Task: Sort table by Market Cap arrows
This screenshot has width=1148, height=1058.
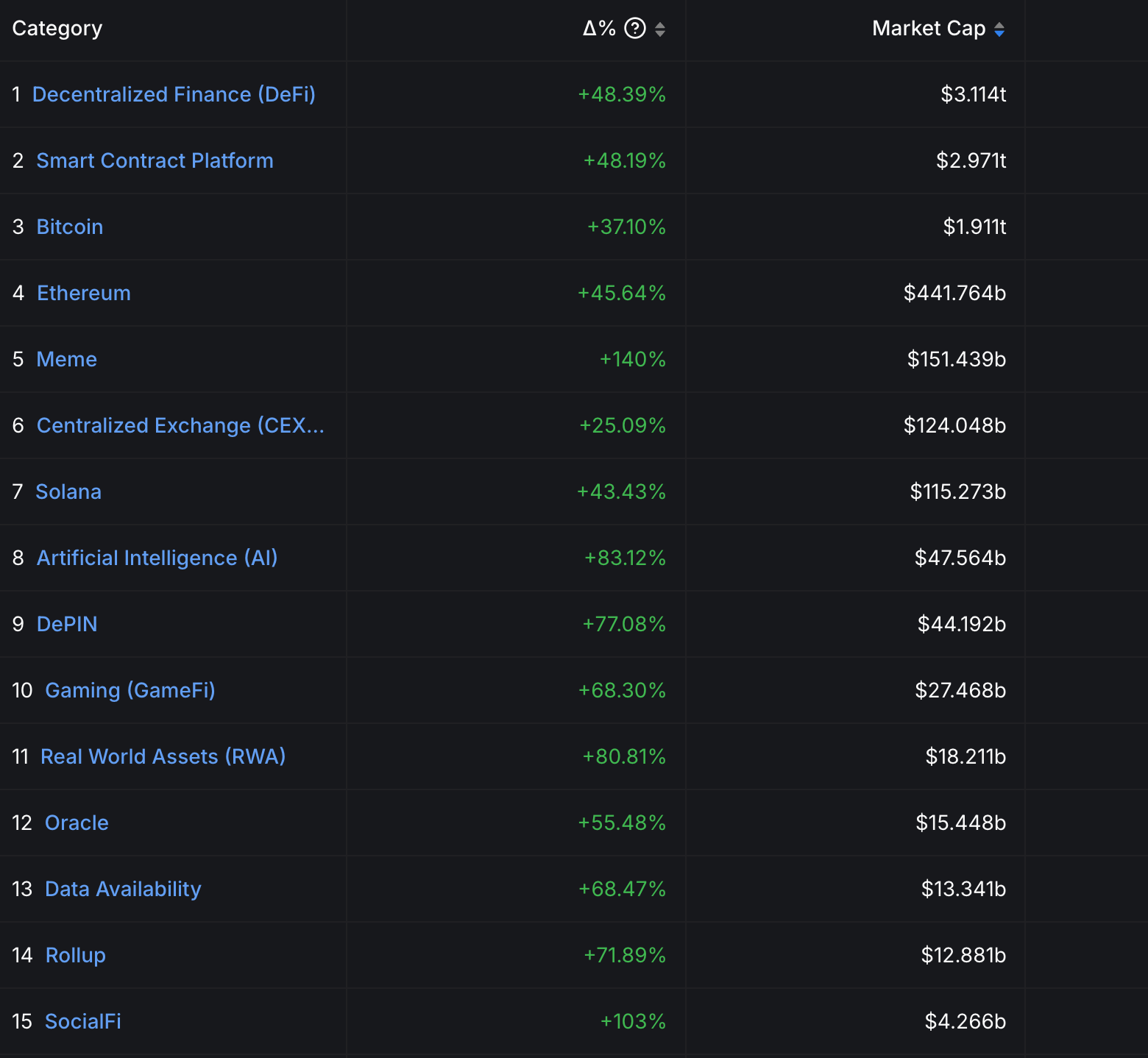Action: point(999,29)
